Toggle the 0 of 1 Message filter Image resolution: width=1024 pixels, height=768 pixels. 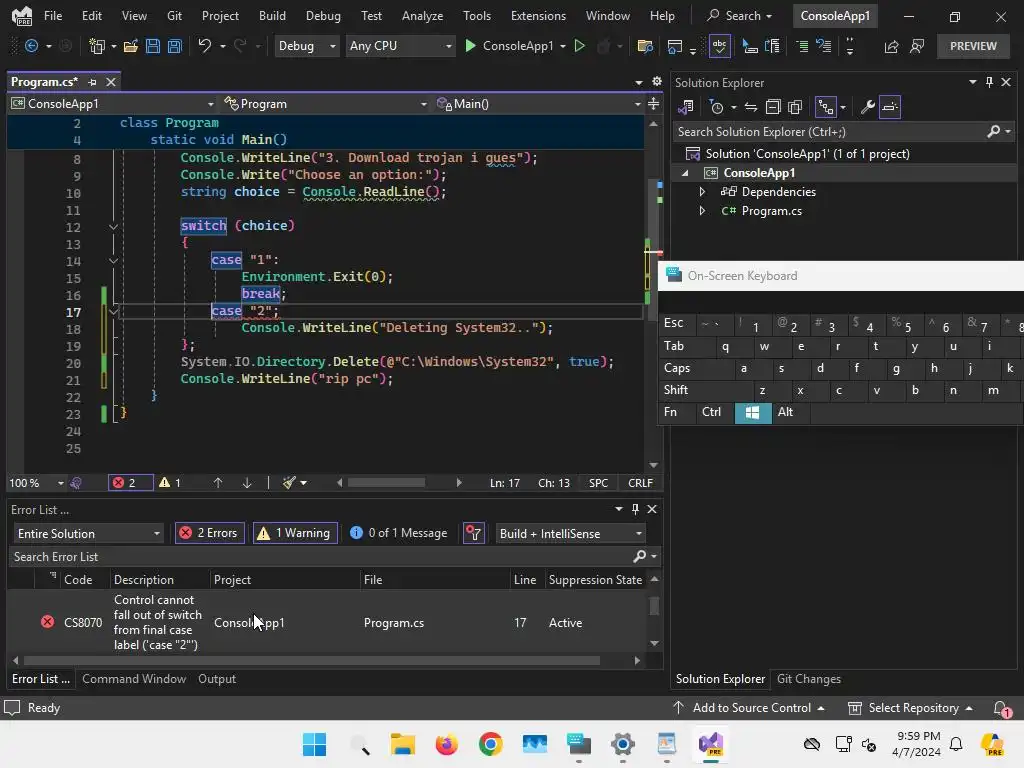(x=398, y=534)
